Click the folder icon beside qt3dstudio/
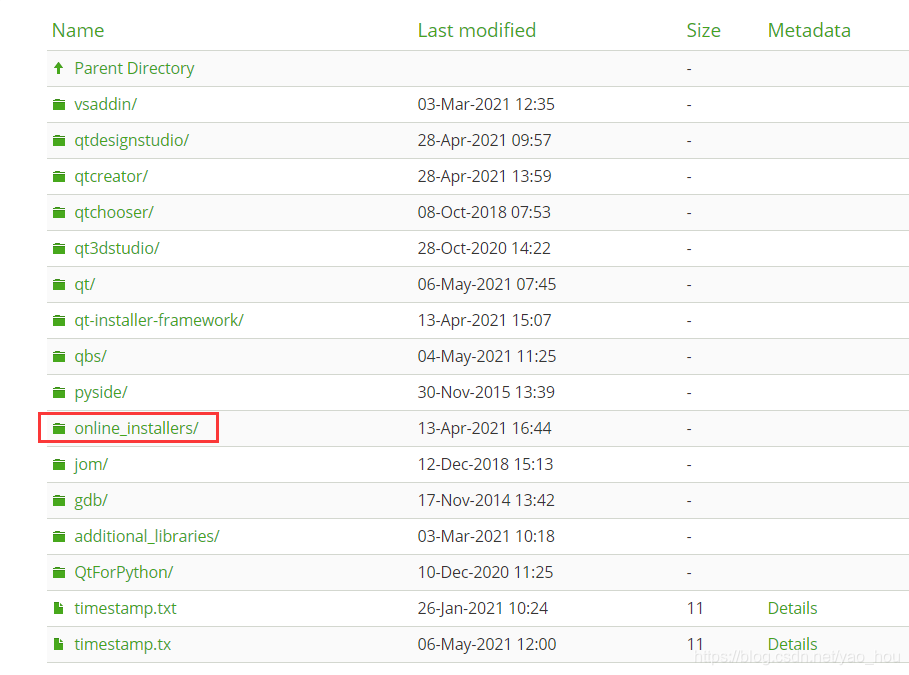 click(x=59, y=248)
